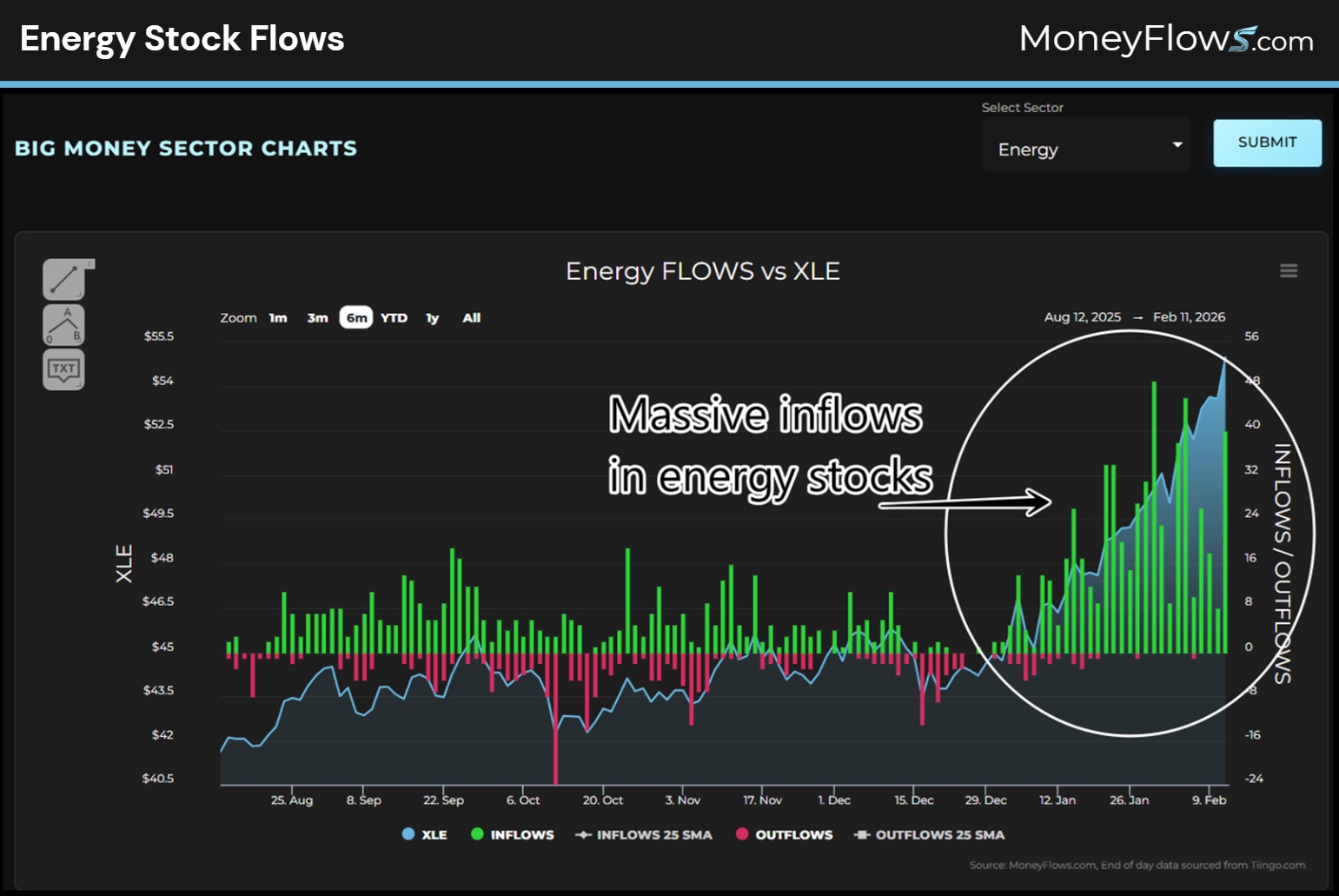Viewport: 1339px width, 896px height.
Task: Select the TXT annotation tool
Action: point(63,368)
